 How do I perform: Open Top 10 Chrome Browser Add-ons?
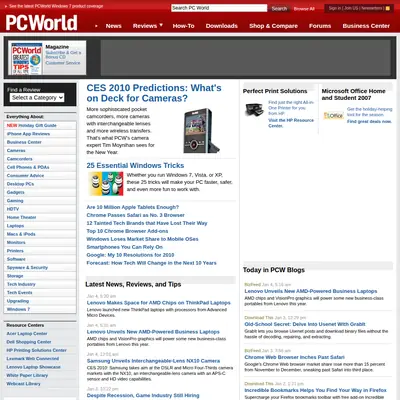(127, 231)
